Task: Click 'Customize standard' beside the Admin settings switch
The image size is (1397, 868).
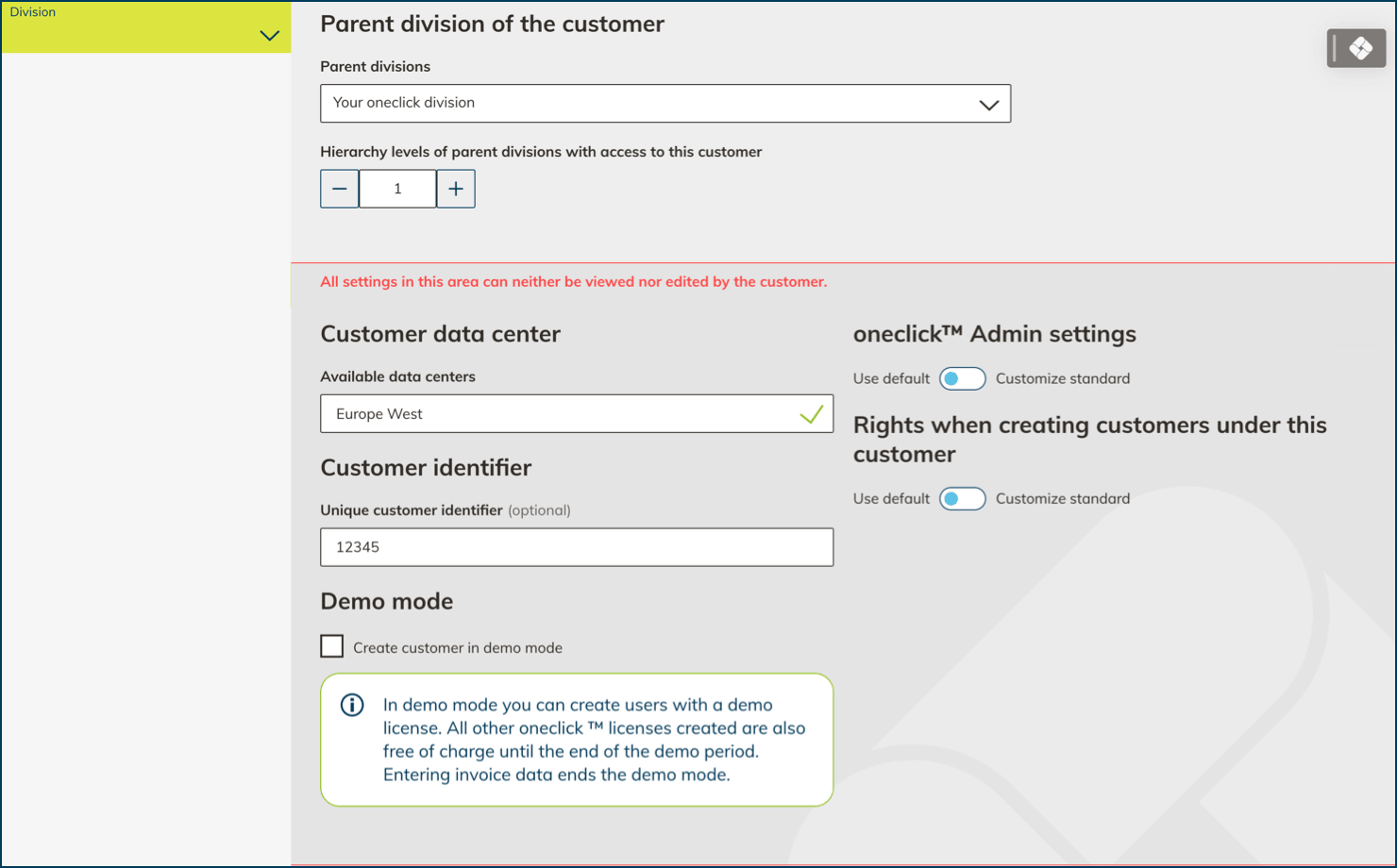Action: point(1062,378)
